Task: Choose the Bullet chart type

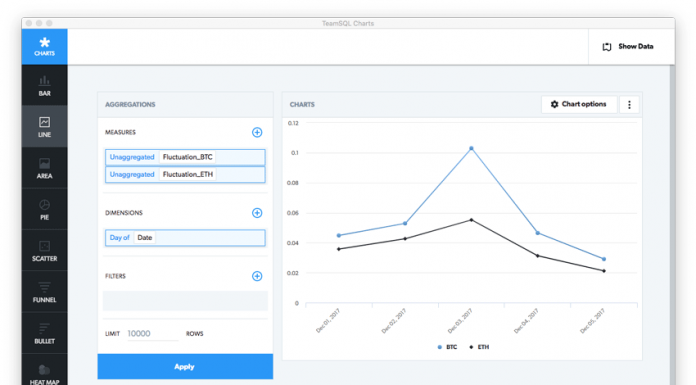Action: [44, 333]
